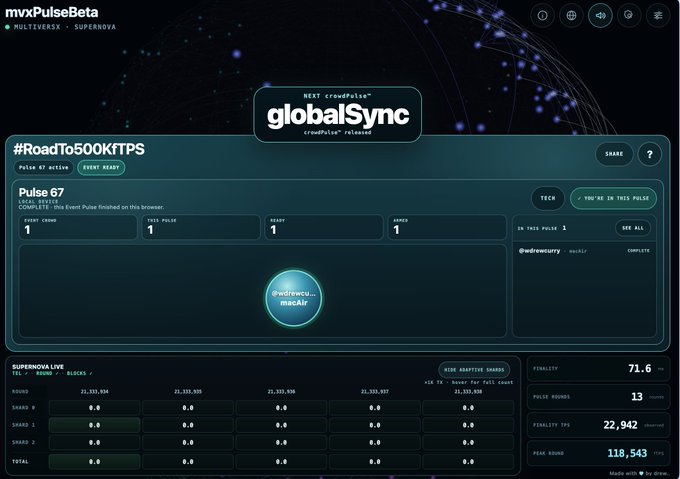Click the EVENT READY badge
Screen dimensions: 680x479
101,168
